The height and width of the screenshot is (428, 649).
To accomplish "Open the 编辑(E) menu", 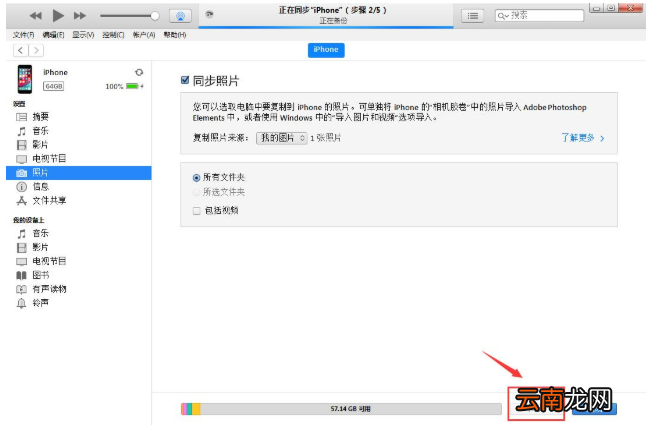I will coord(53,35).
